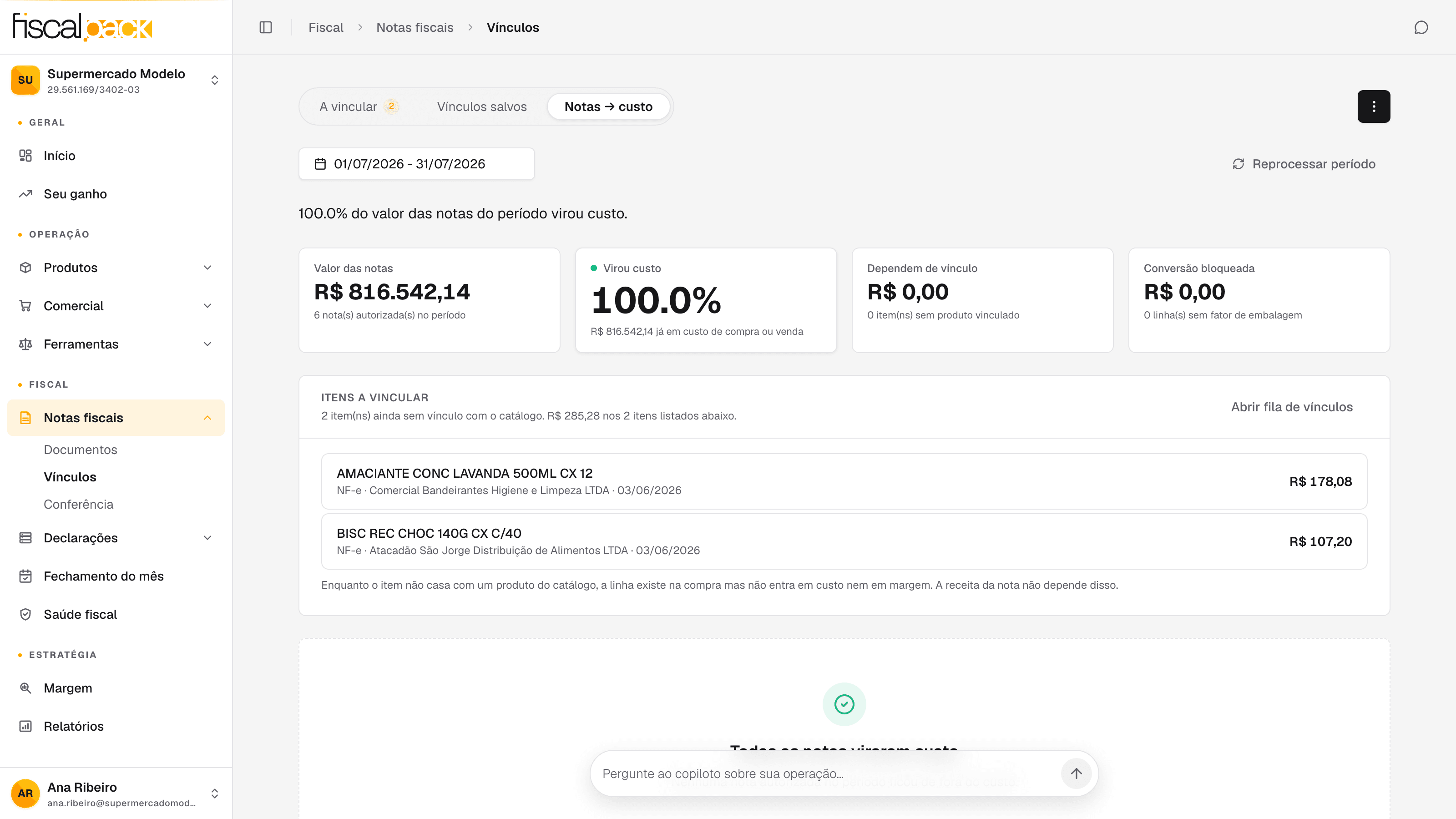This screenshot has width=1456, height=819.
Task: Click the Declarações list icon
Action: [x=25, y=537]
